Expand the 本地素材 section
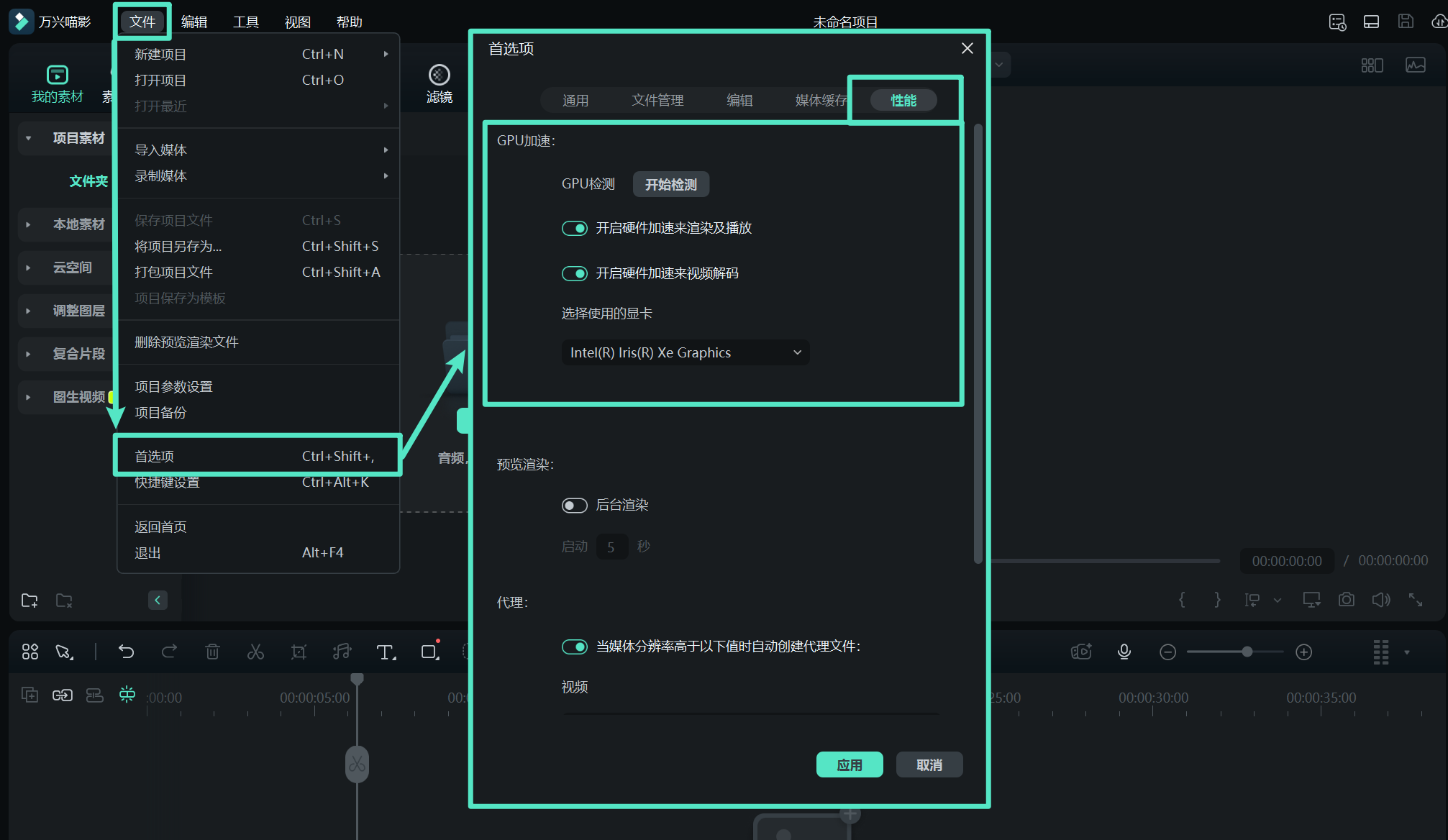This screenshot has width=1448, height=840. [29, 224]
